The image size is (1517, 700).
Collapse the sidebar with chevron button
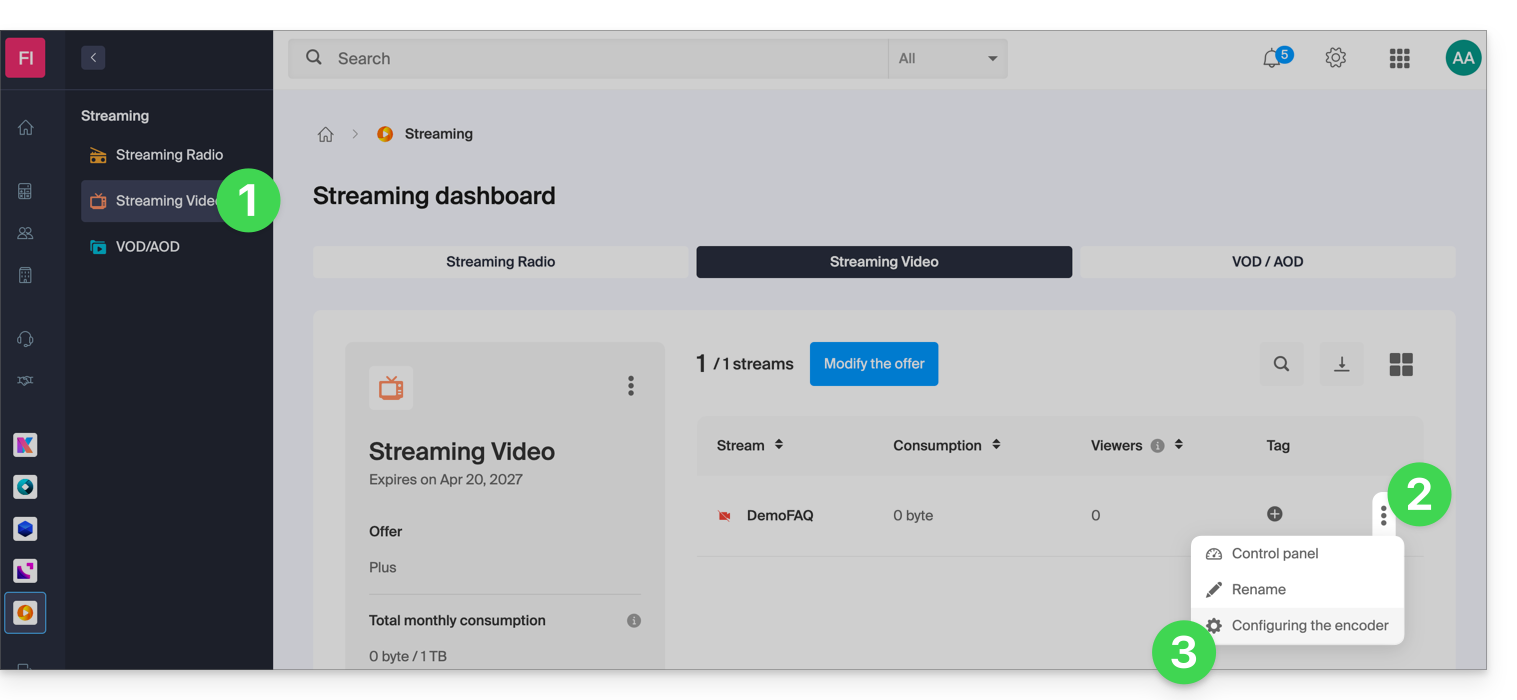point(93,58)
